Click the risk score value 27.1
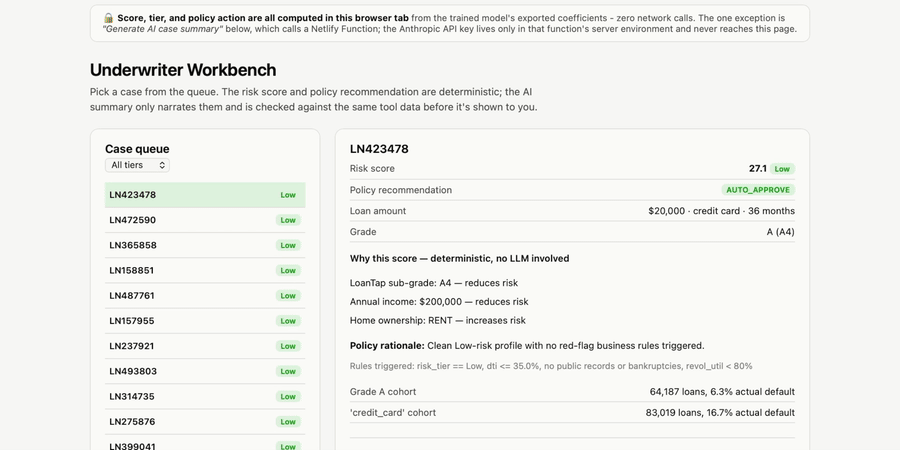900x450 pixels. [x=758, y=169]
